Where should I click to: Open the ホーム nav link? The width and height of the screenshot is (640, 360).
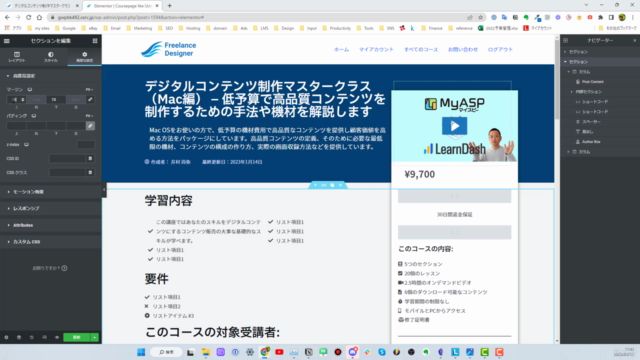[x=341, y=49]
